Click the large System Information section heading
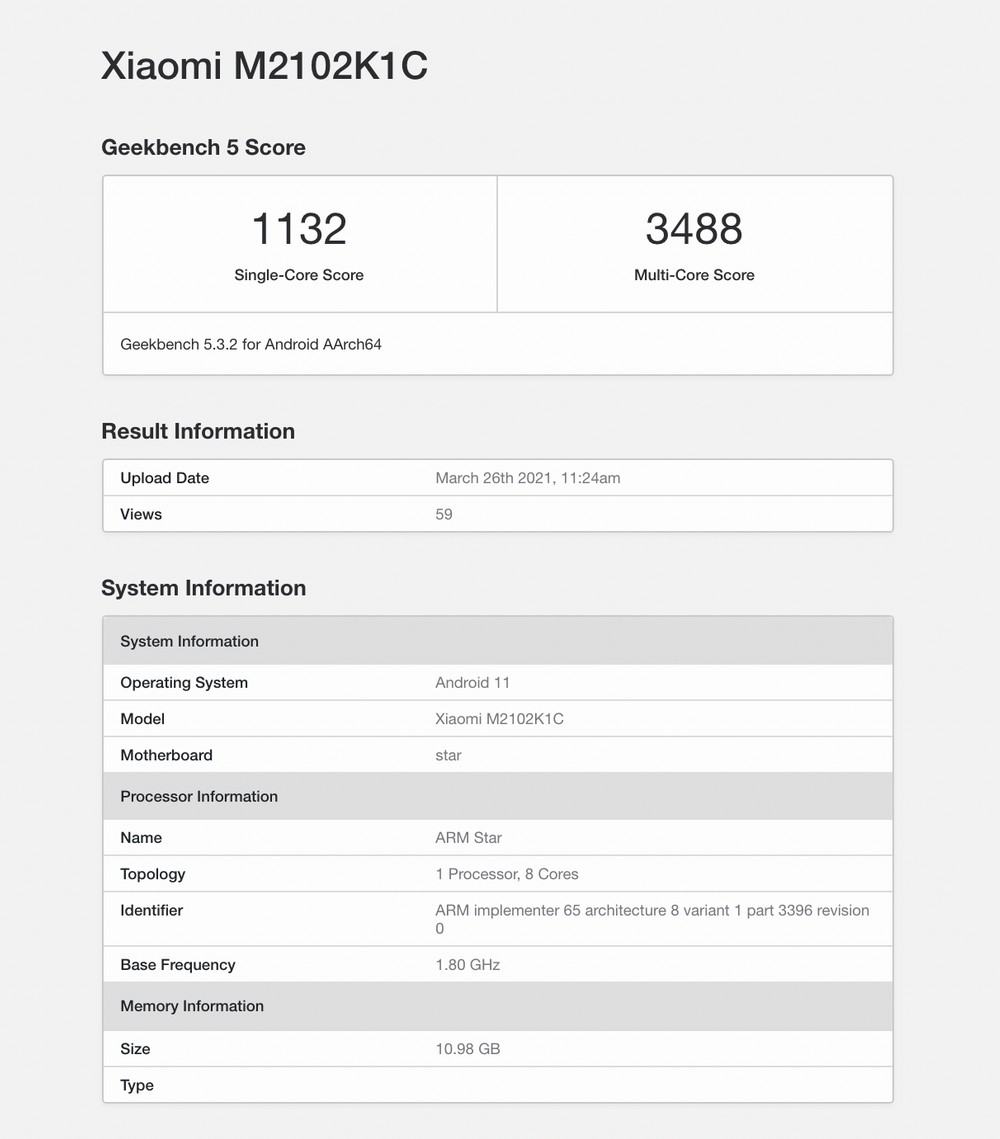Viewport: 1000px width, 1139px height. 203,587
